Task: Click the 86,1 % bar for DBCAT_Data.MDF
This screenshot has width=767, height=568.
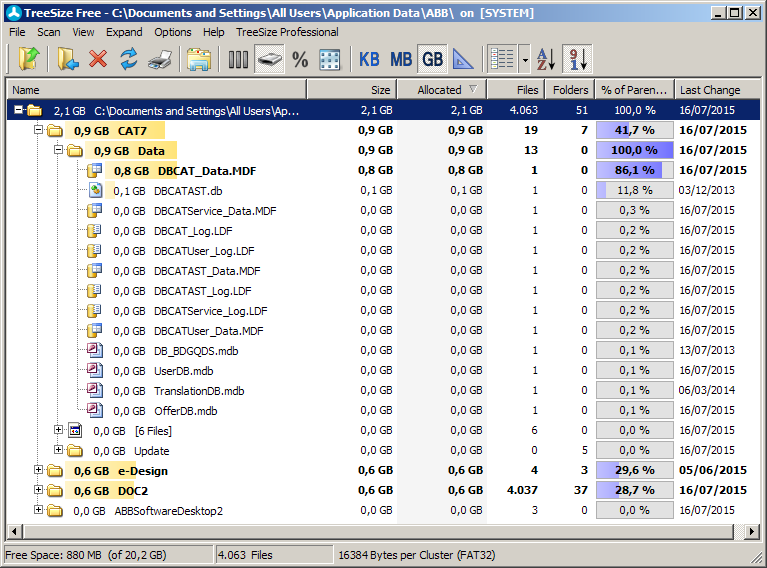Action: coord(634,170)
